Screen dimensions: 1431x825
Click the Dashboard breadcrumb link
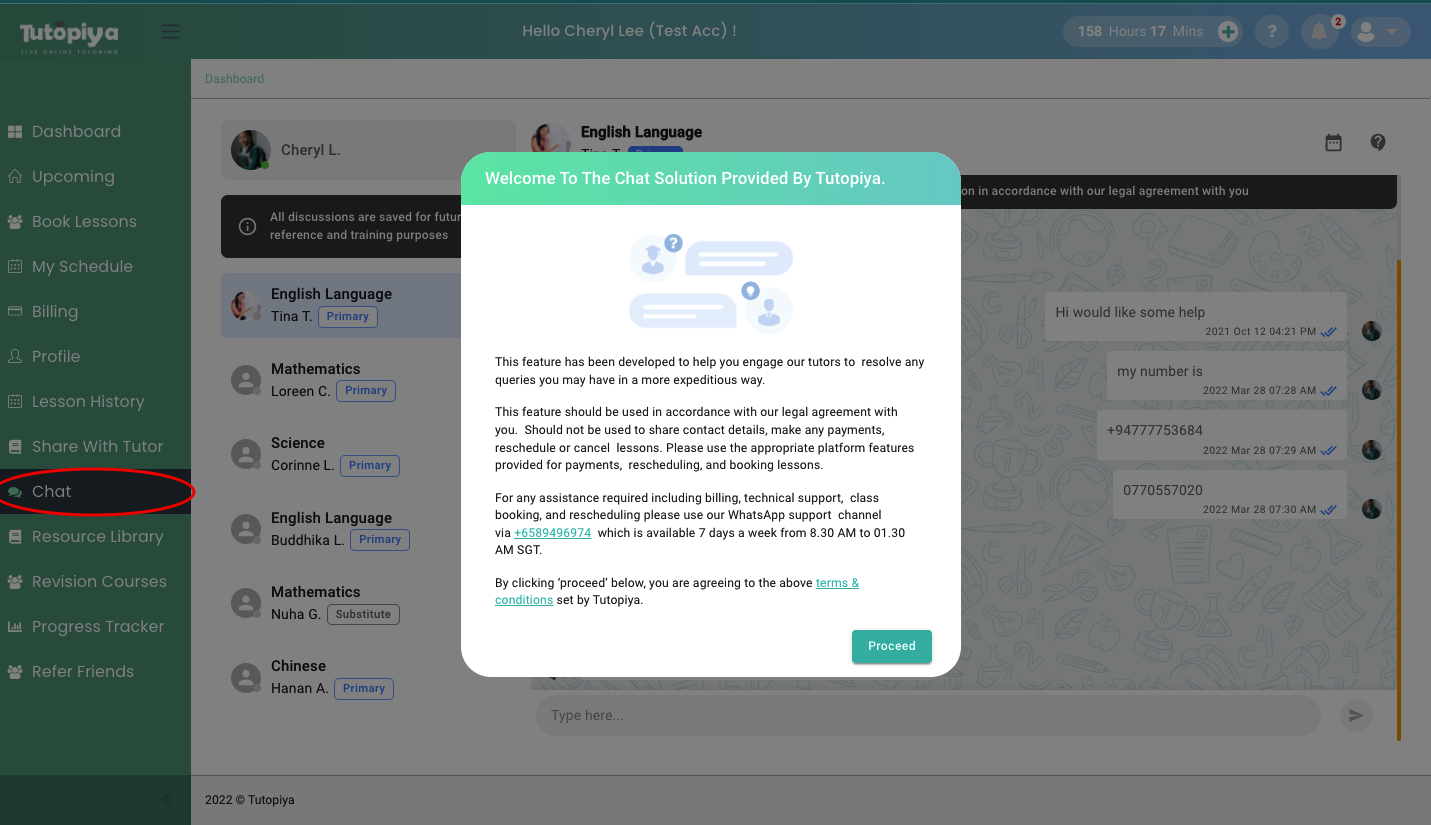pos(234,79)
